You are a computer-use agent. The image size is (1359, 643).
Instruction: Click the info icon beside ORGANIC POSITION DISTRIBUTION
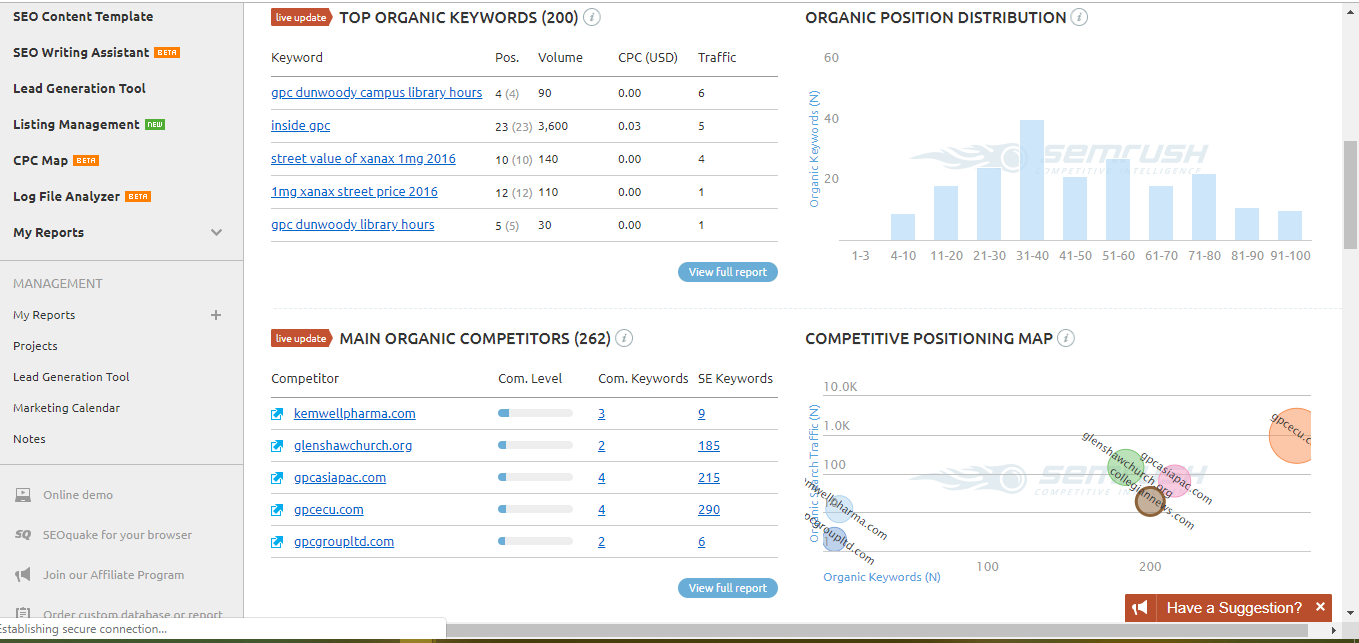tap(1079, 17)
